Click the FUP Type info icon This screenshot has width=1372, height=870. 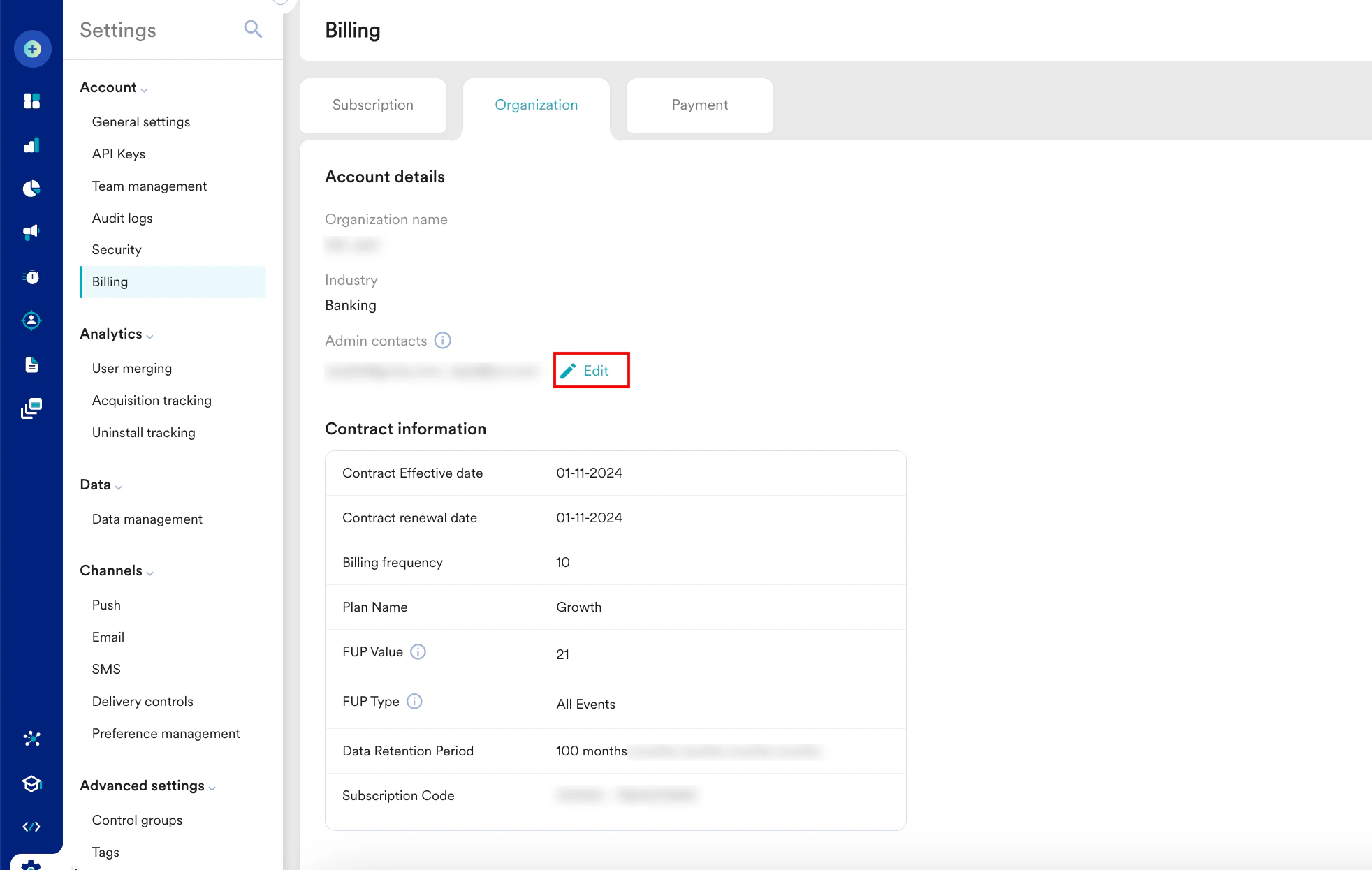coord(414,702)
